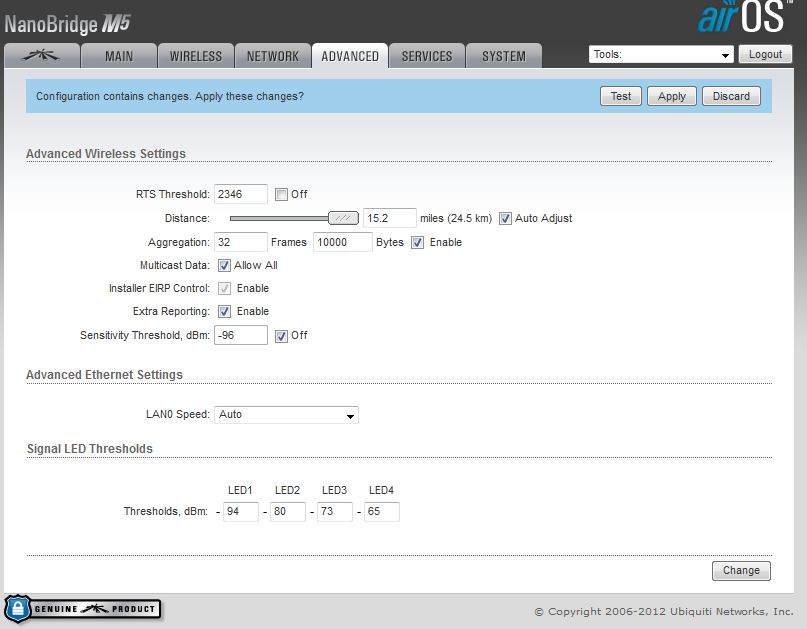The image size is (807, 629).
Task: Click the LED3 threshold field
Action: coord(335,512)
